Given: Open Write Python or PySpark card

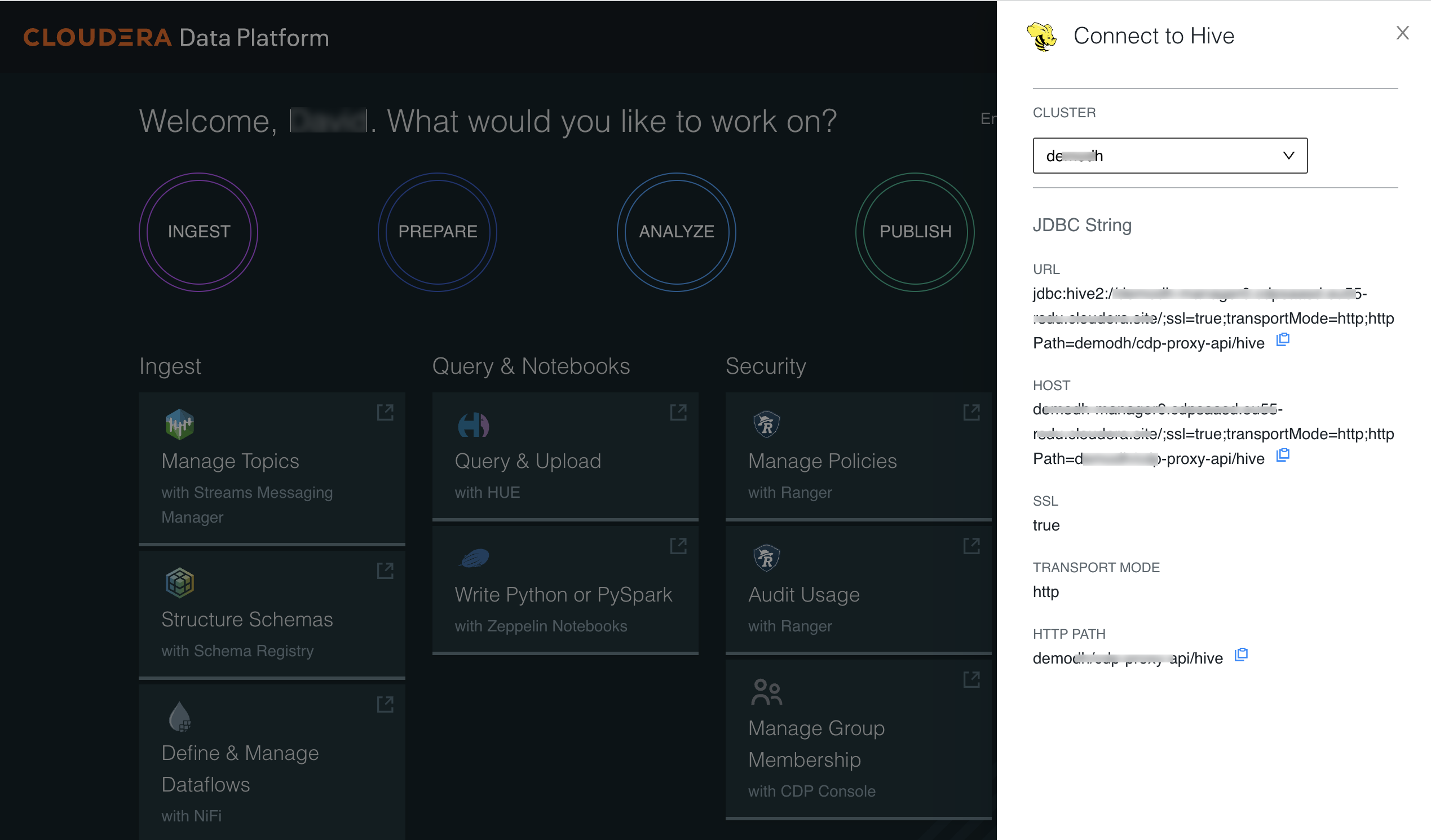Looking at the screenshot, I should tap(565, 590).
